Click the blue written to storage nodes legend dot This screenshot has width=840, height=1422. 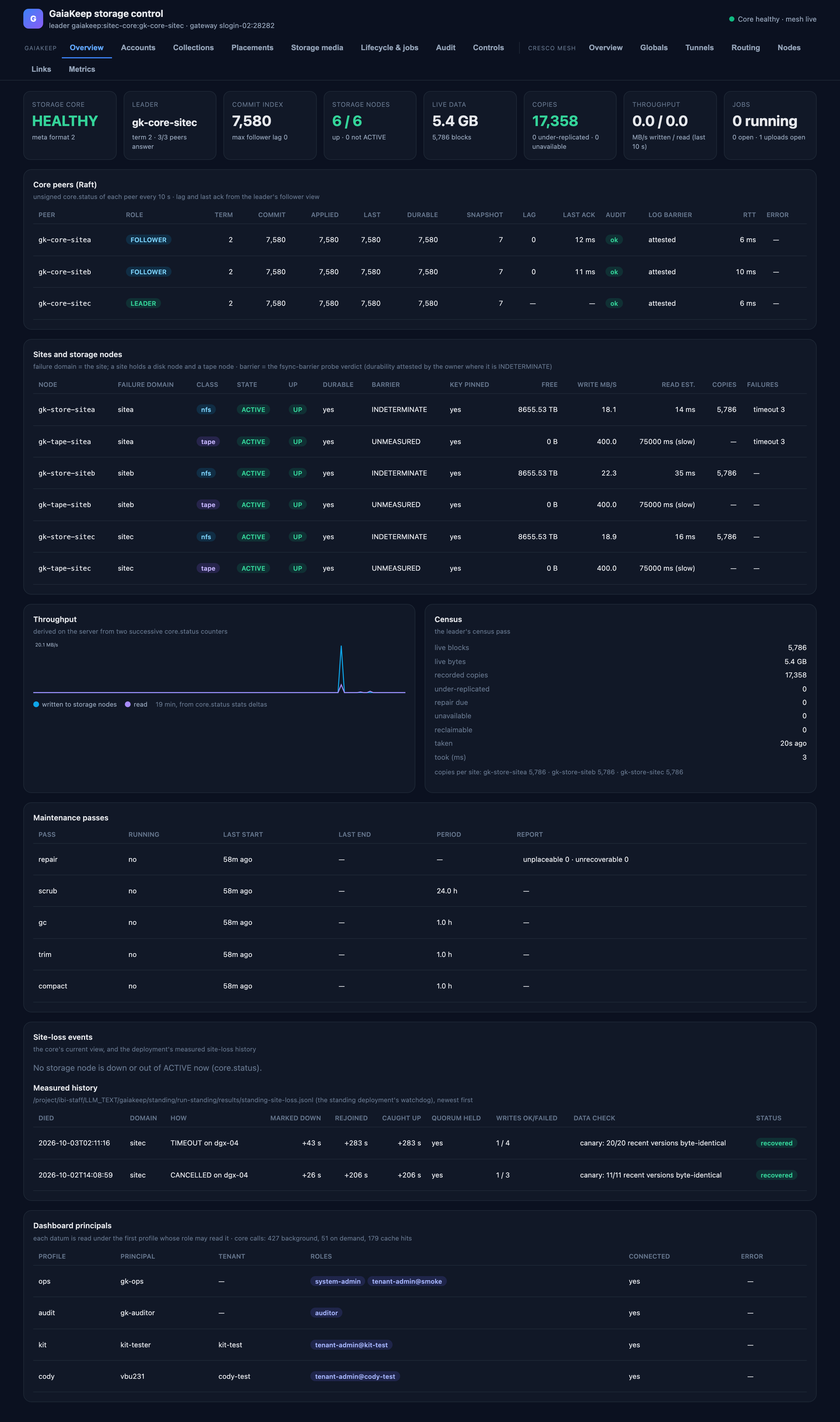click(x=36, y=704)
